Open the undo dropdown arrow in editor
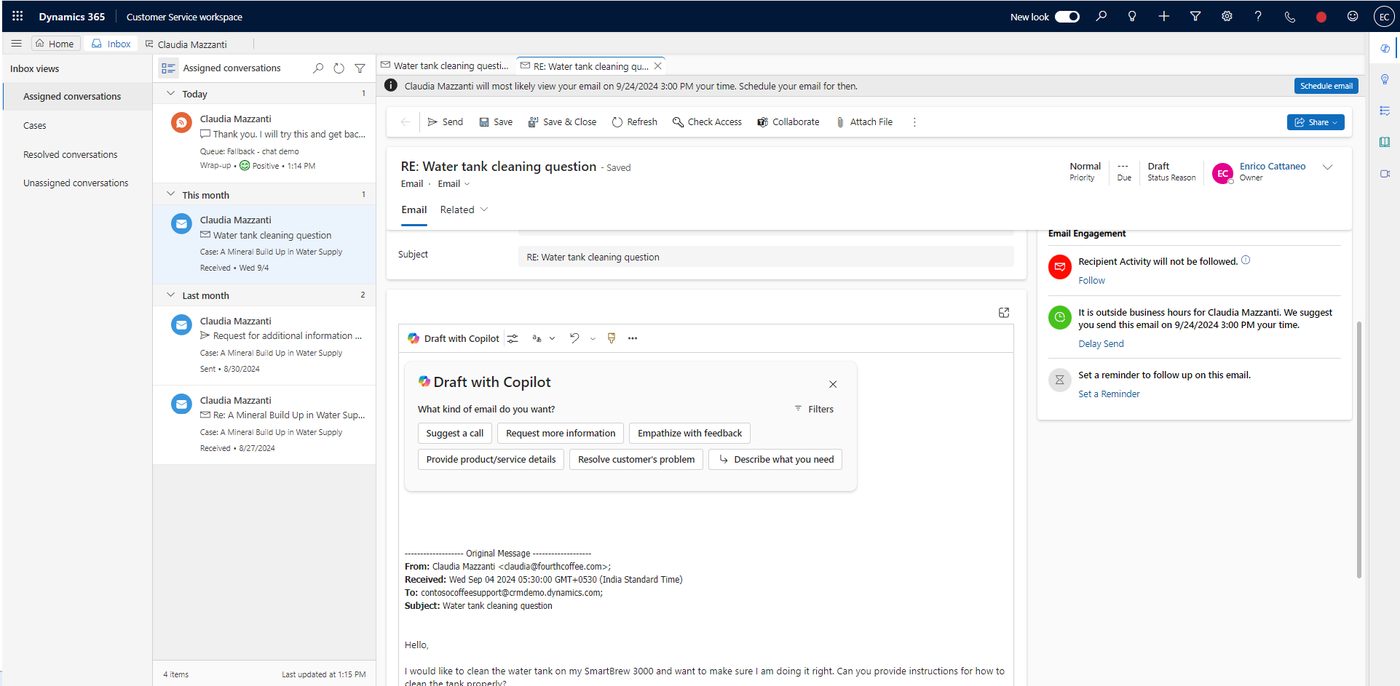This screenshot has height=686, width=1400. point(591,339)
